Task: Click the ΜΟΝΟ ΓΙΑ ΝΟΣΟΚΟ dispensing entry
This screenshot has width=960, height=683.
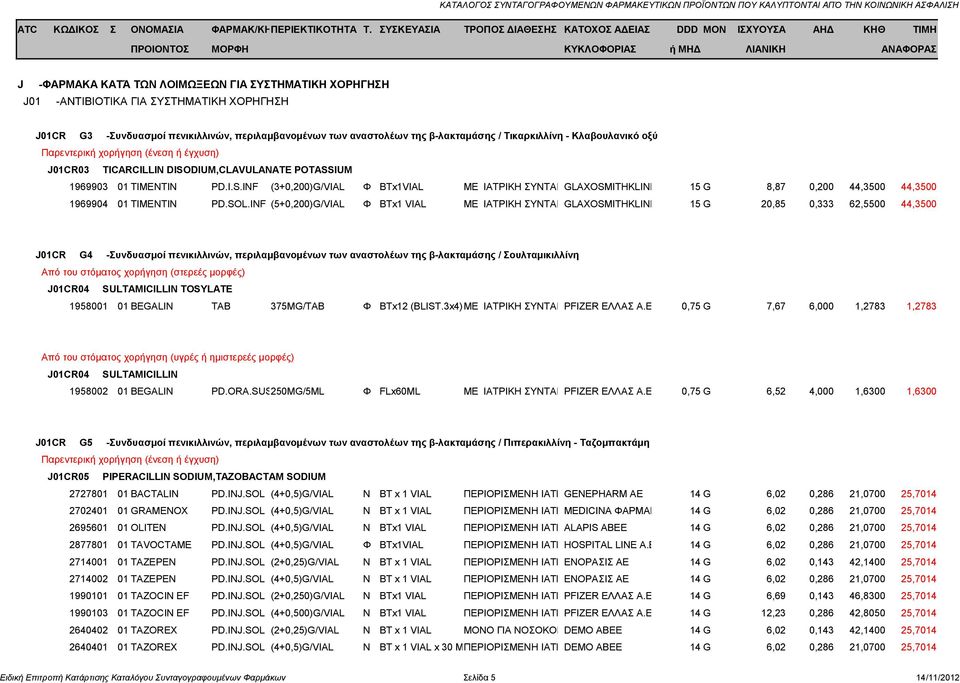Action: click(511, 630)
